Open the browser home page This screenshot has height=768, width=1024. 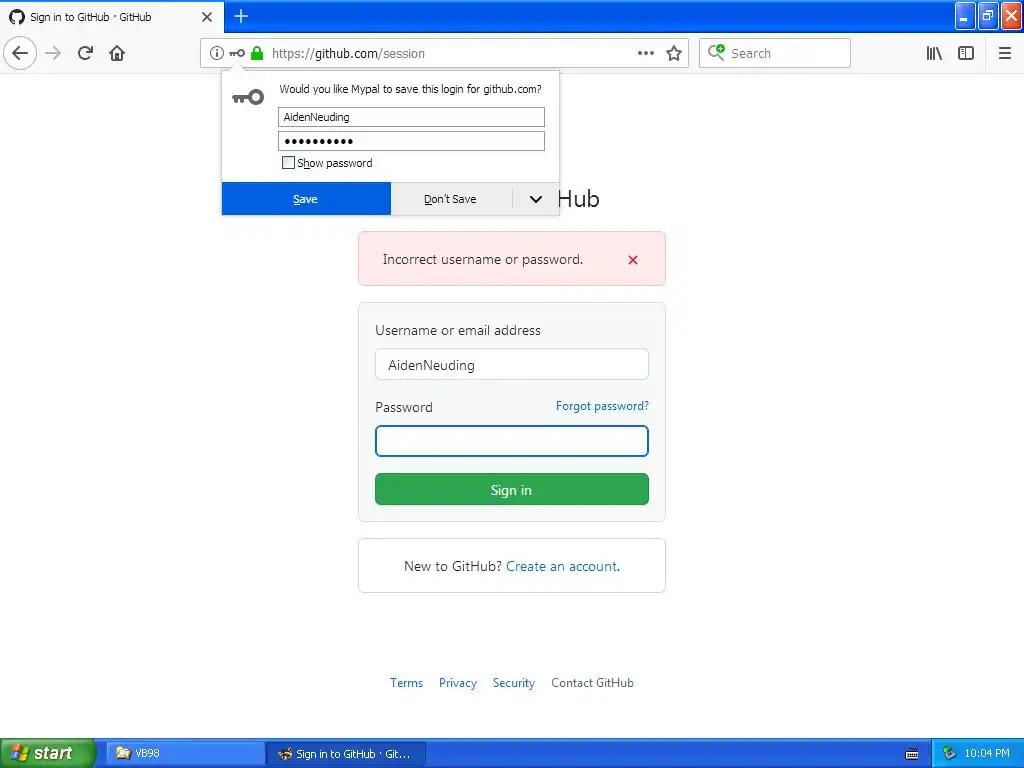click(x=117, y=53)
